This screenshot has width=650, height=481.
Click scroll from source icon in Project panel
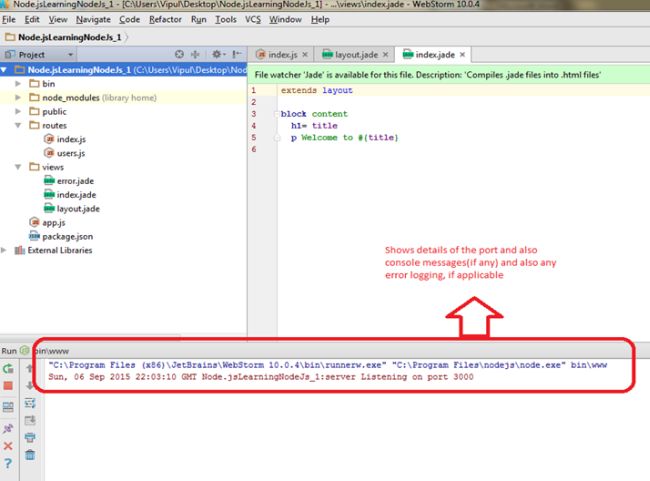[179, 54]
